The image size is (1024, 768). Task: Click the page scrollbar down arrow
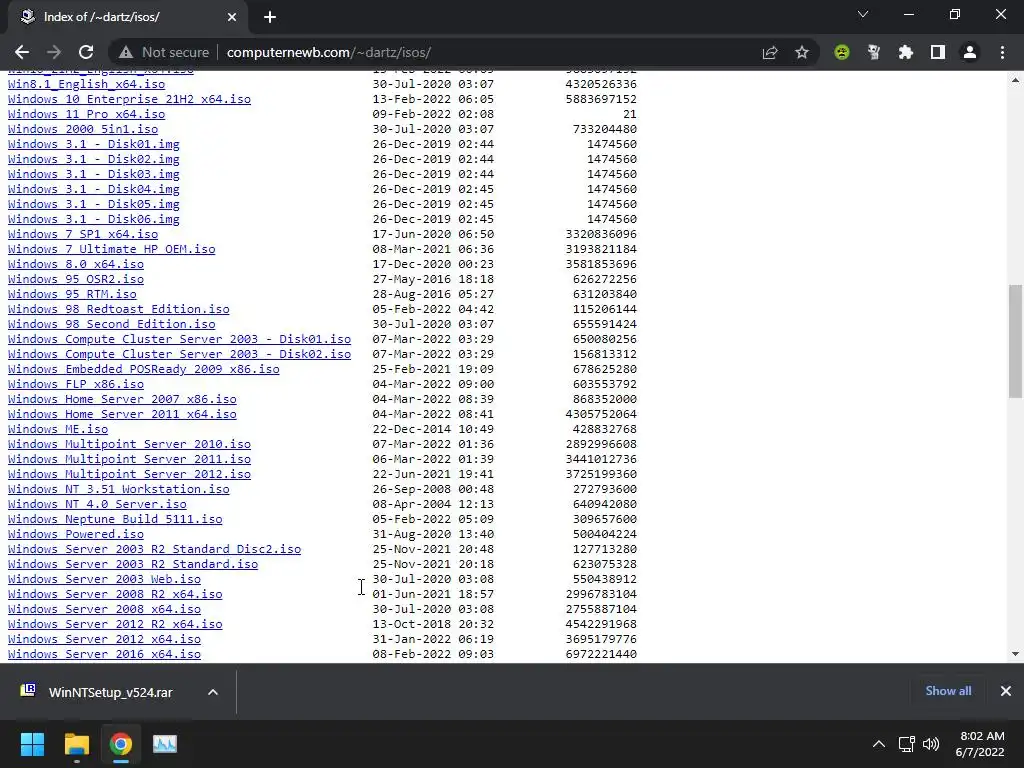1015,654
